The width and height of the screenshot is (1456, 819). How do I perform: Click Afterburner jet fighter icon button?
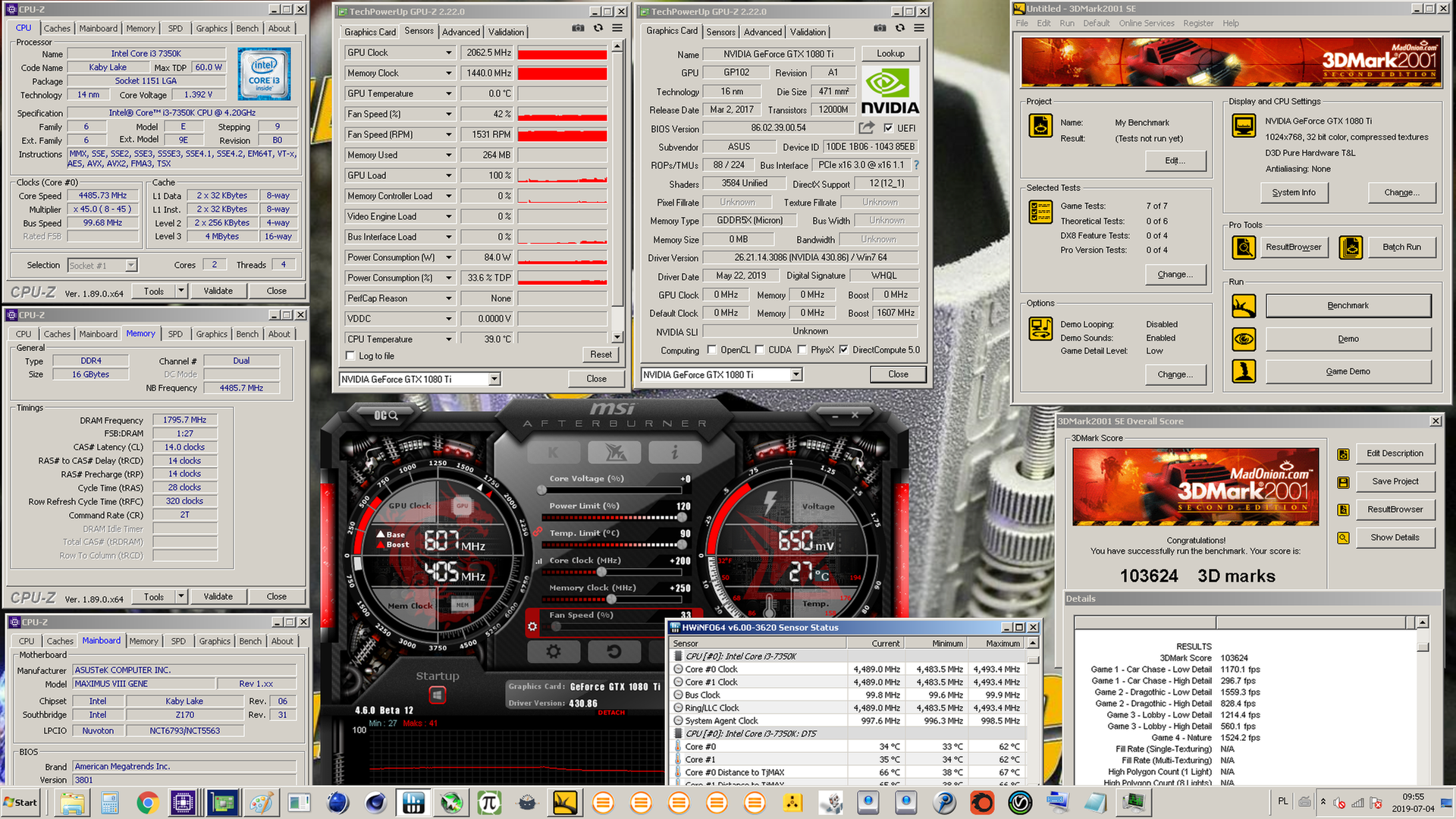click(614, 453)
